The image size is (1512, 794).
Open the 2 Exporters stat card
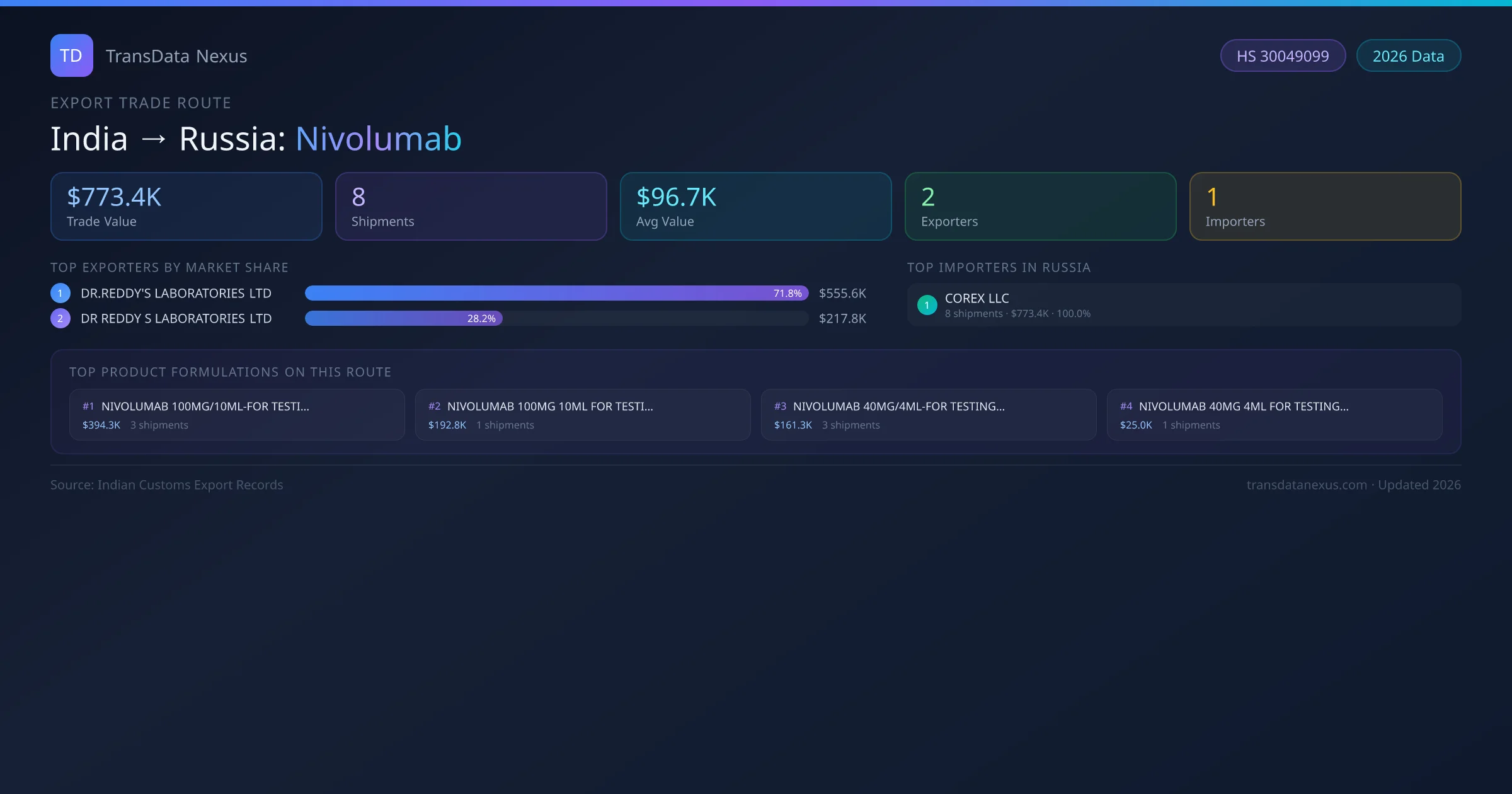[1040, 207]
